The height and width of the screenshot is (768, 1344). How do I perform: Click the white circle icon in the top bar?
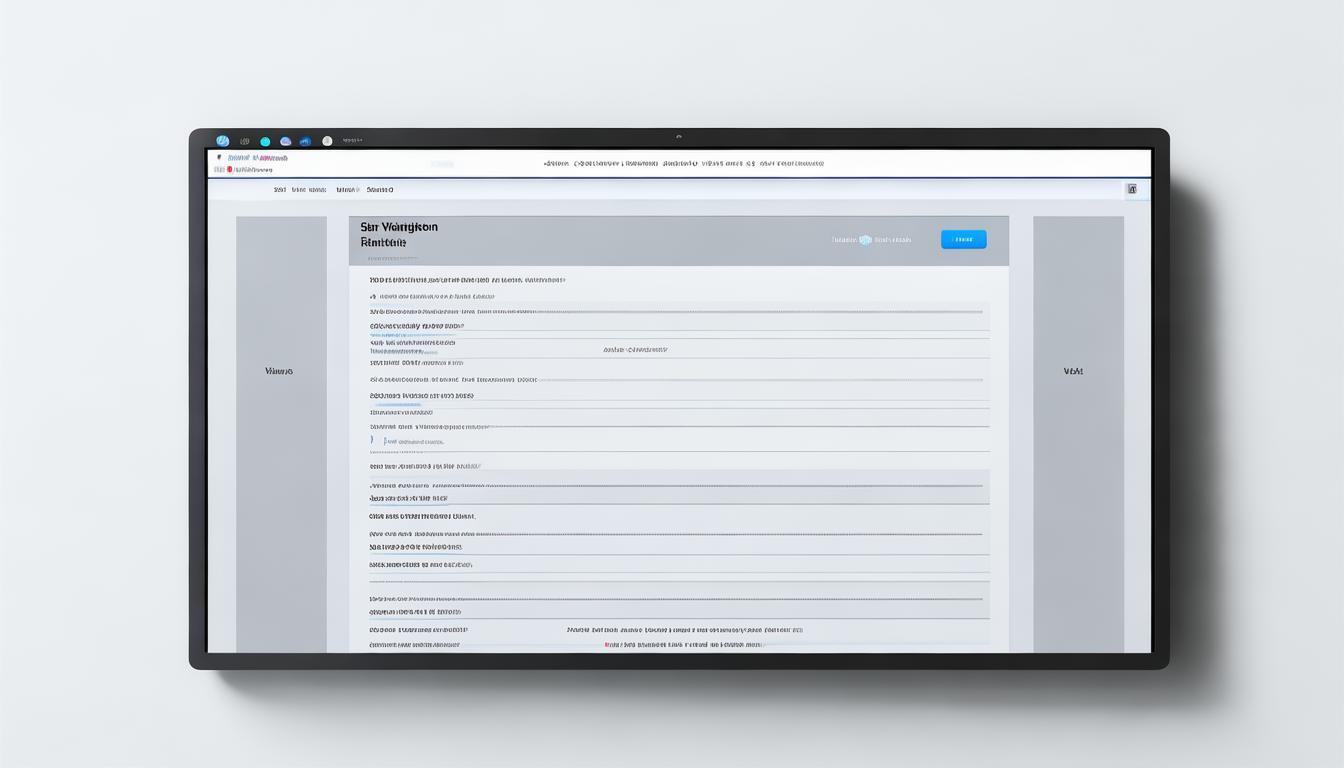point(327,142)
